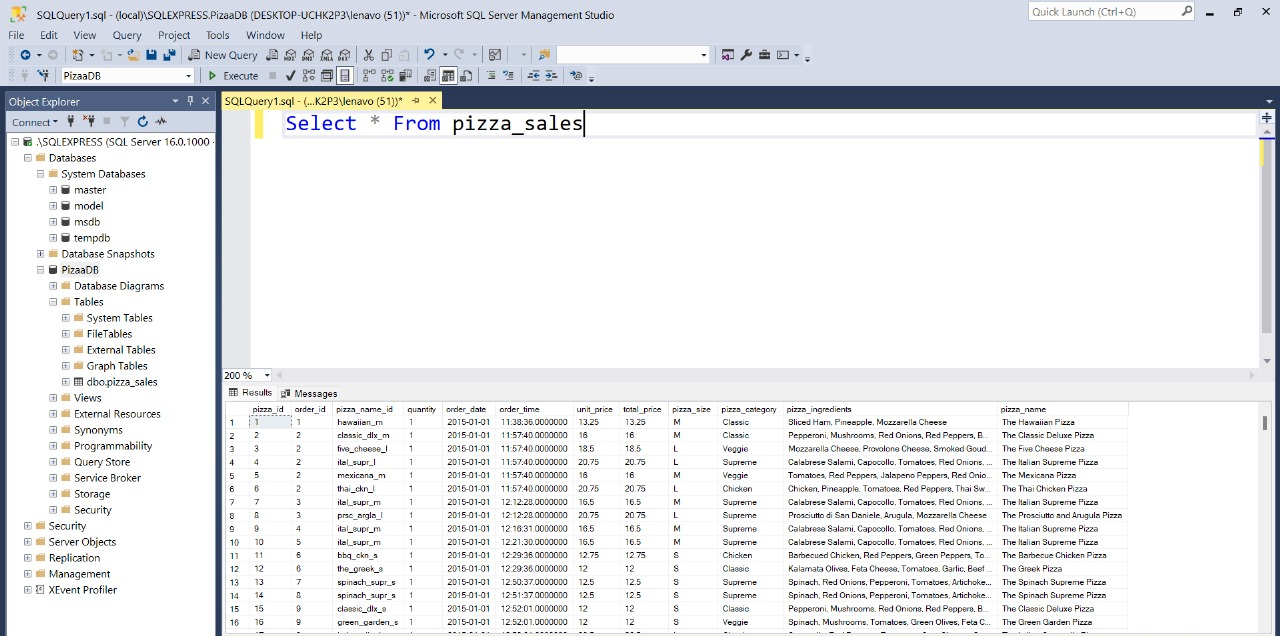Toggle Results to Text display mode

[x=428, y=76]
